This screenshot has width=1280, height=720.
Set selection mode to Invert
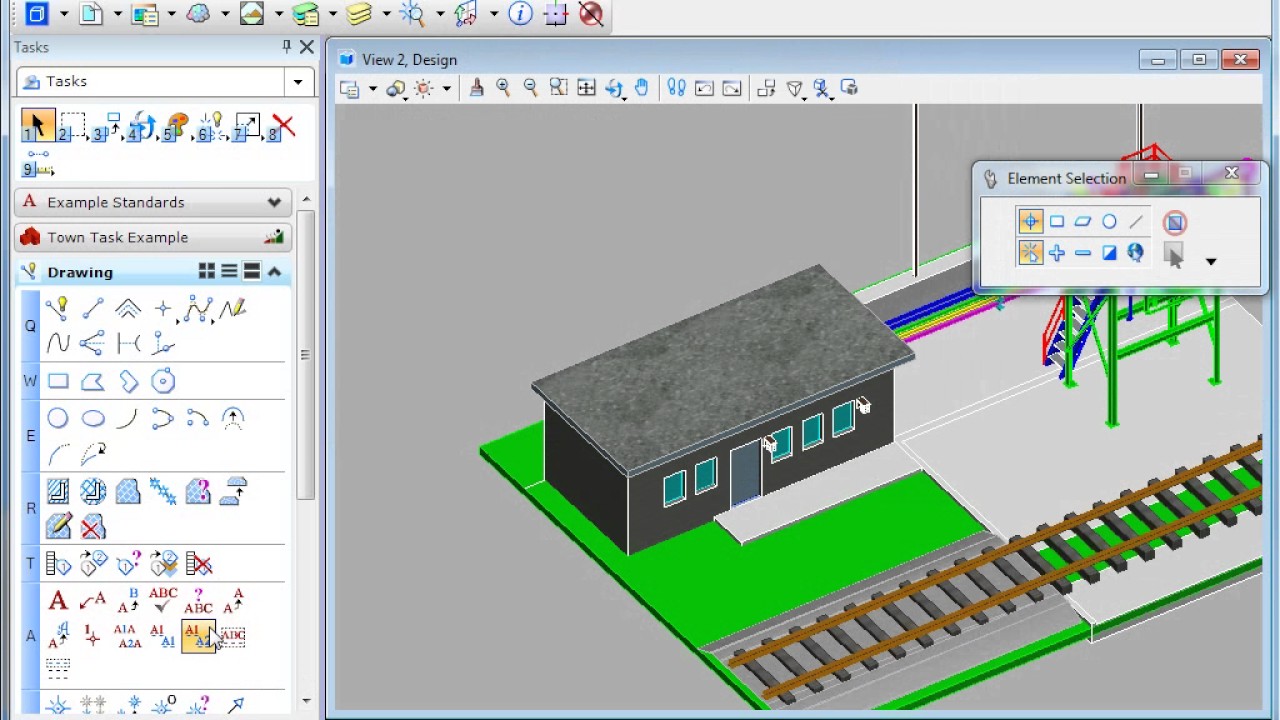[1109, 253]
